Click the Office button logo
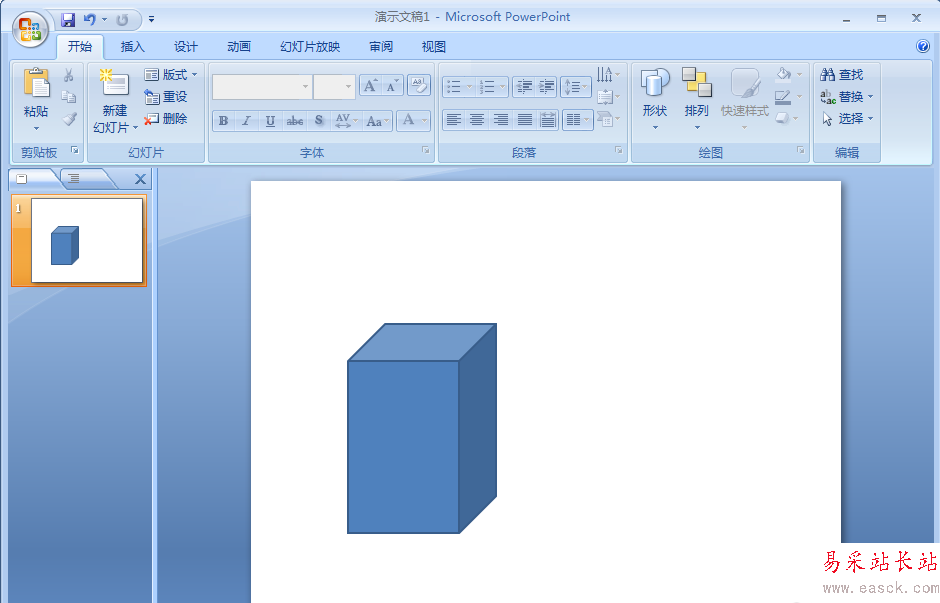940x603 pixels. (x=31, y=28)
